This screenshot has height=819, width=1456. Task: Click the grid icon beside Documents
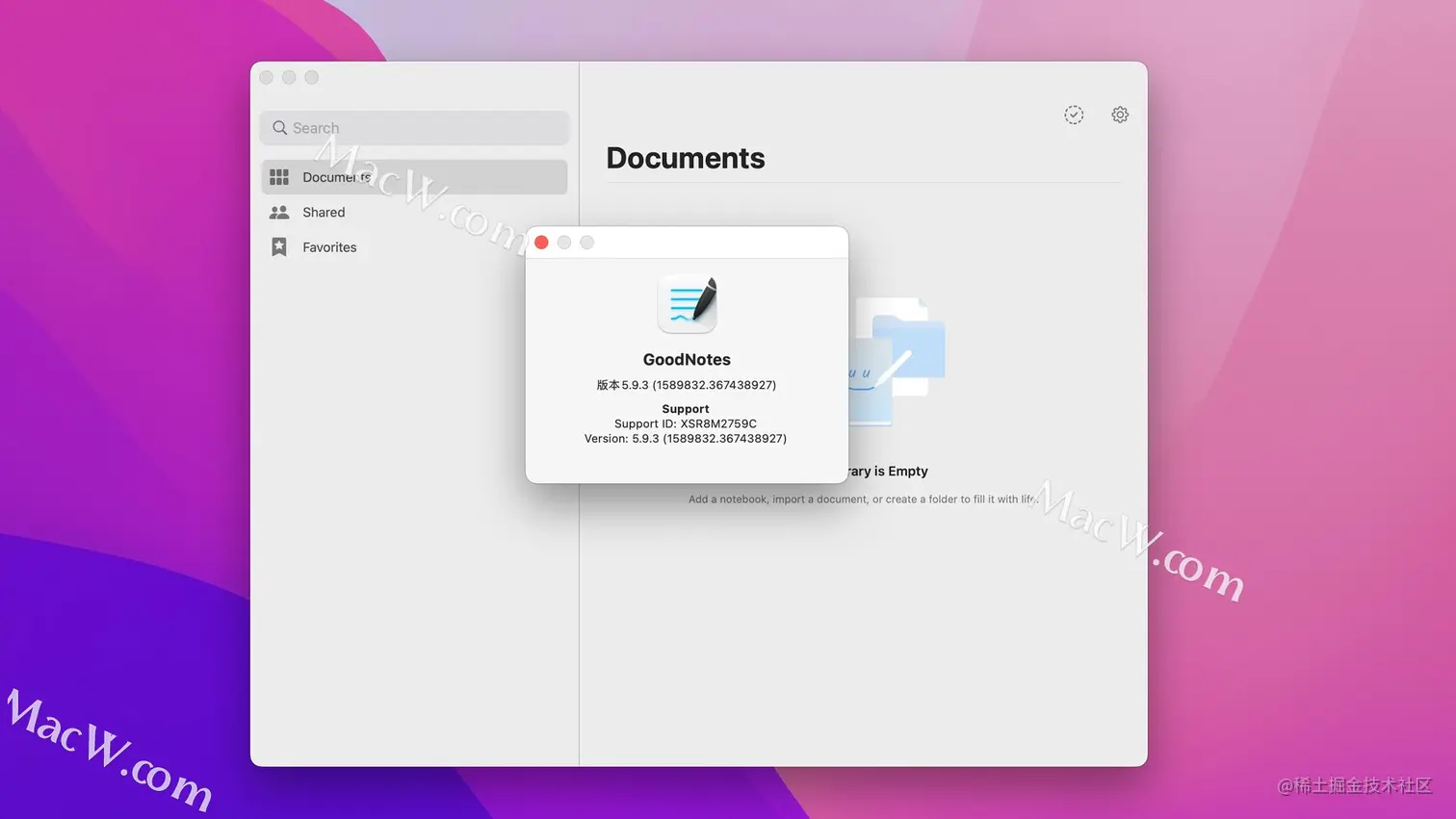[x=279, y=177]
